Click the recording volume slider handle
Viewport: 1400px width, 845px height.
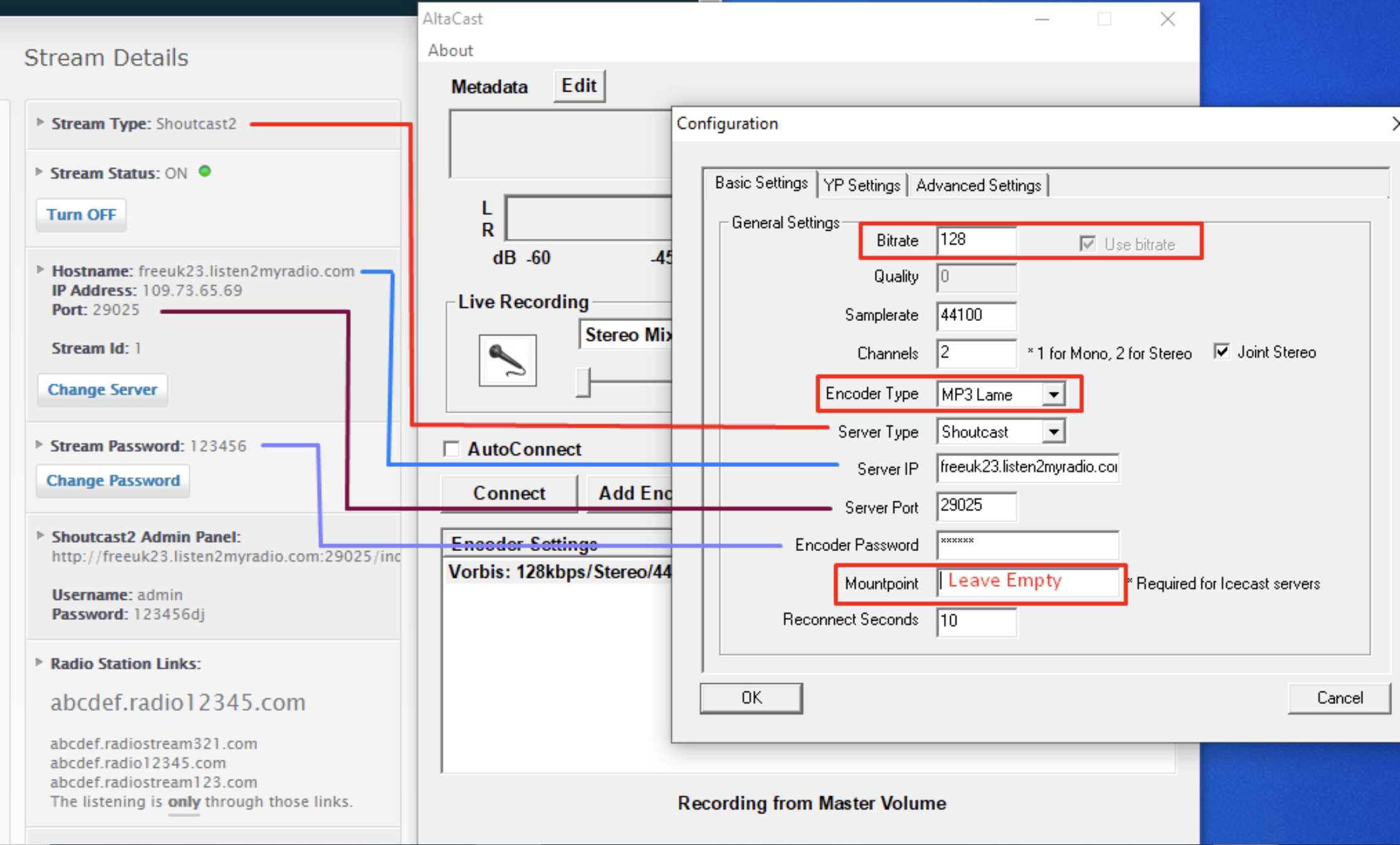pyautogui.click(x=583, y=382)
